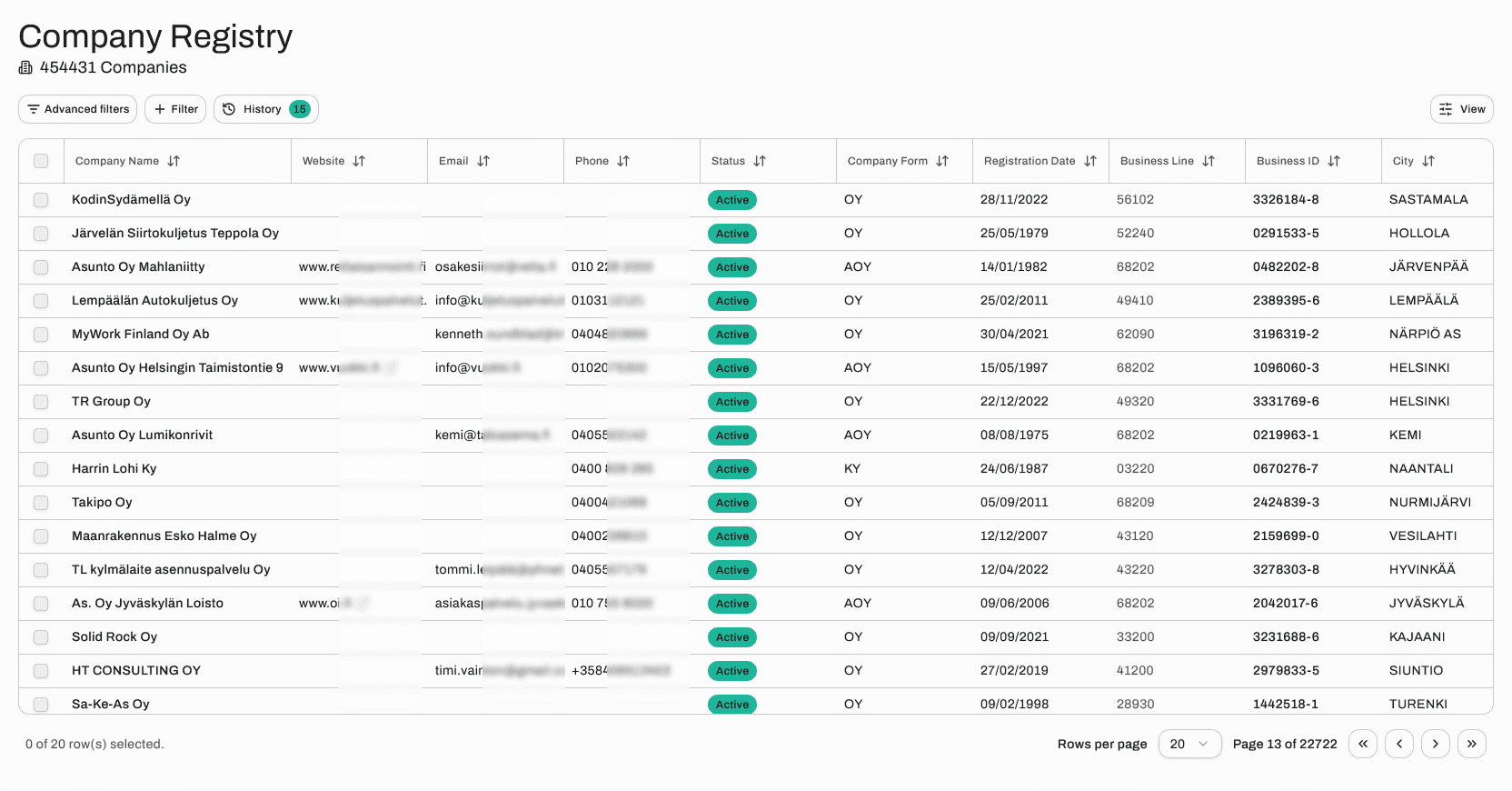Select the Solid Rock Oy checkbox

coord(41,637)
